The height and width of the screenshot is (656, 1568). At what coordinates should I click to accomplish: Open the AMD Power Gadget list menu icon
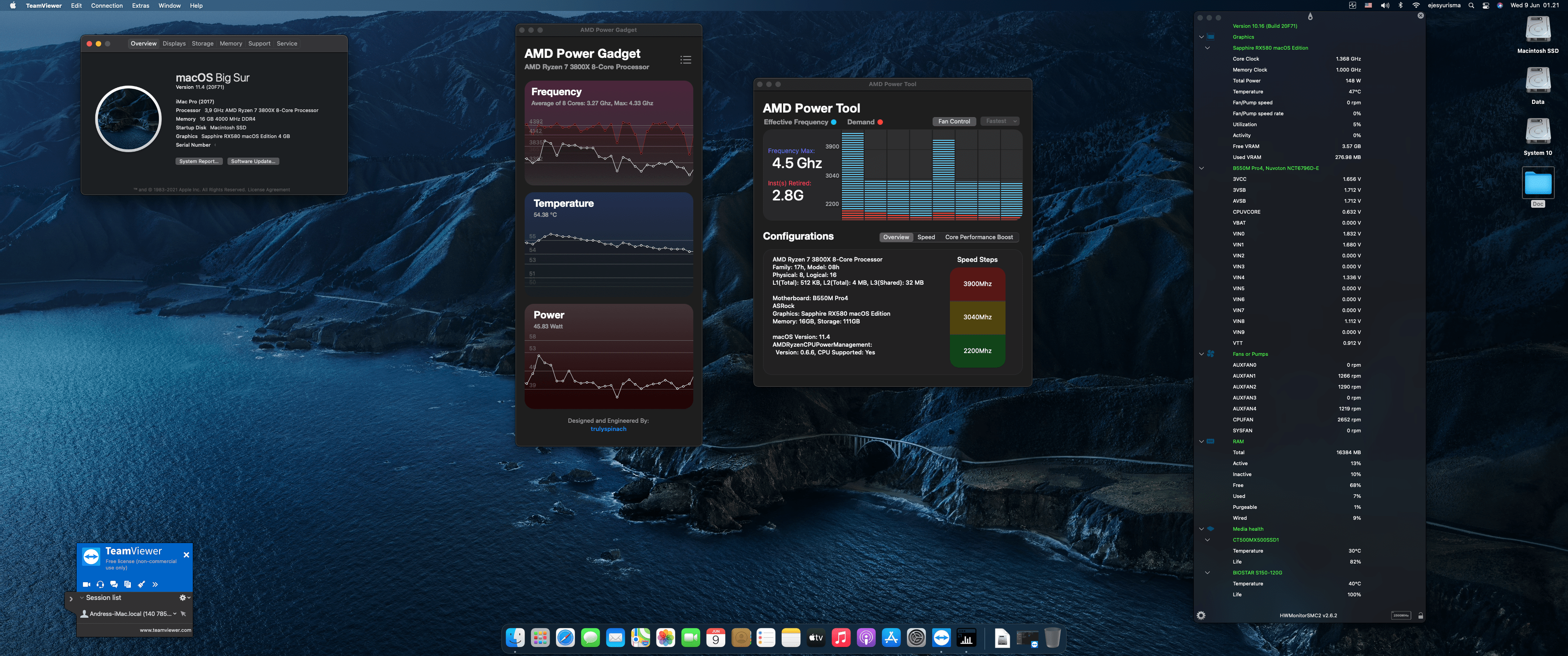686,60
